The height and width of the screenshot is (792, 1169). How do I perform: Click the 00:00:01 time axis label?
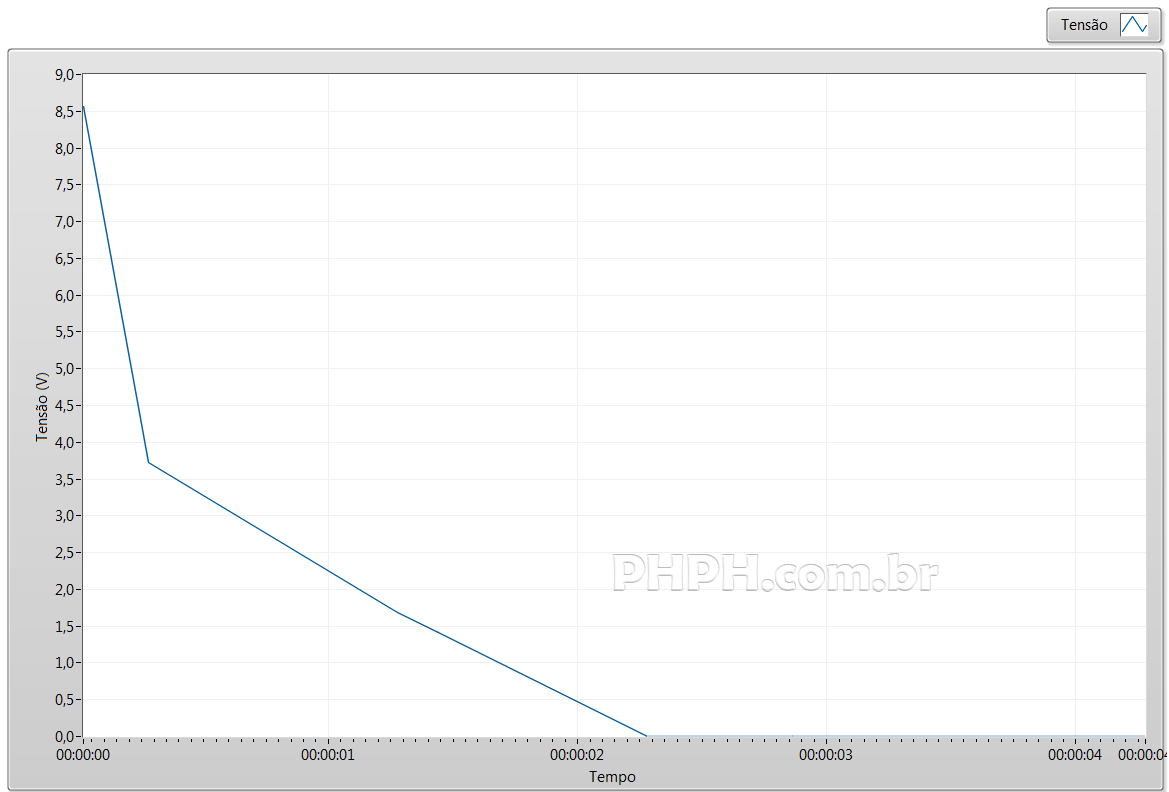pos(328,756)
